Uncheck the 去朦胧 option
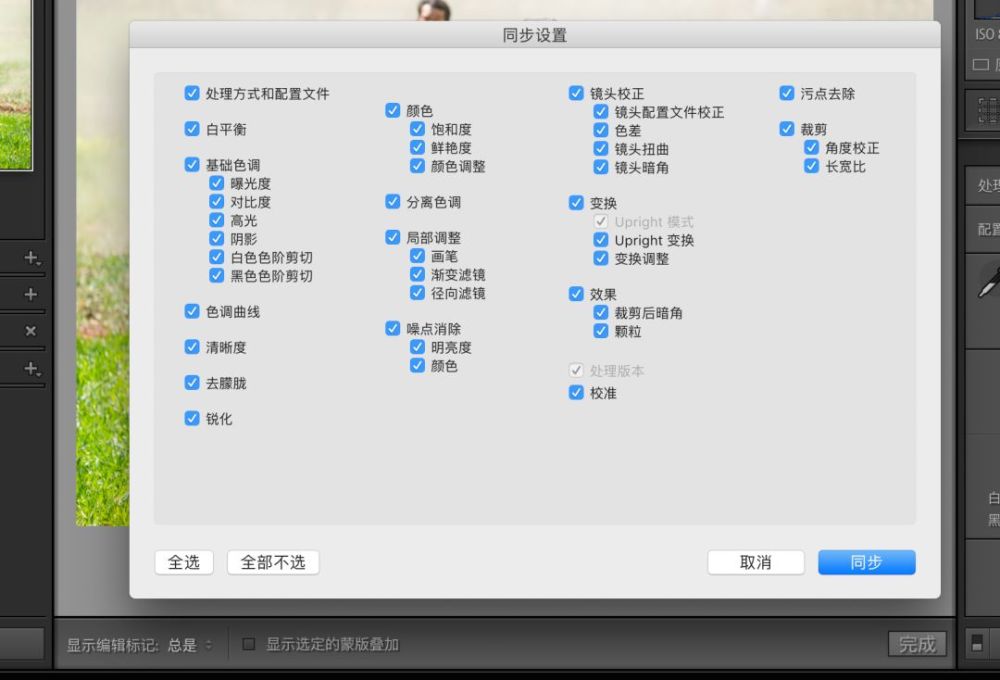 [x=192, y=383]
